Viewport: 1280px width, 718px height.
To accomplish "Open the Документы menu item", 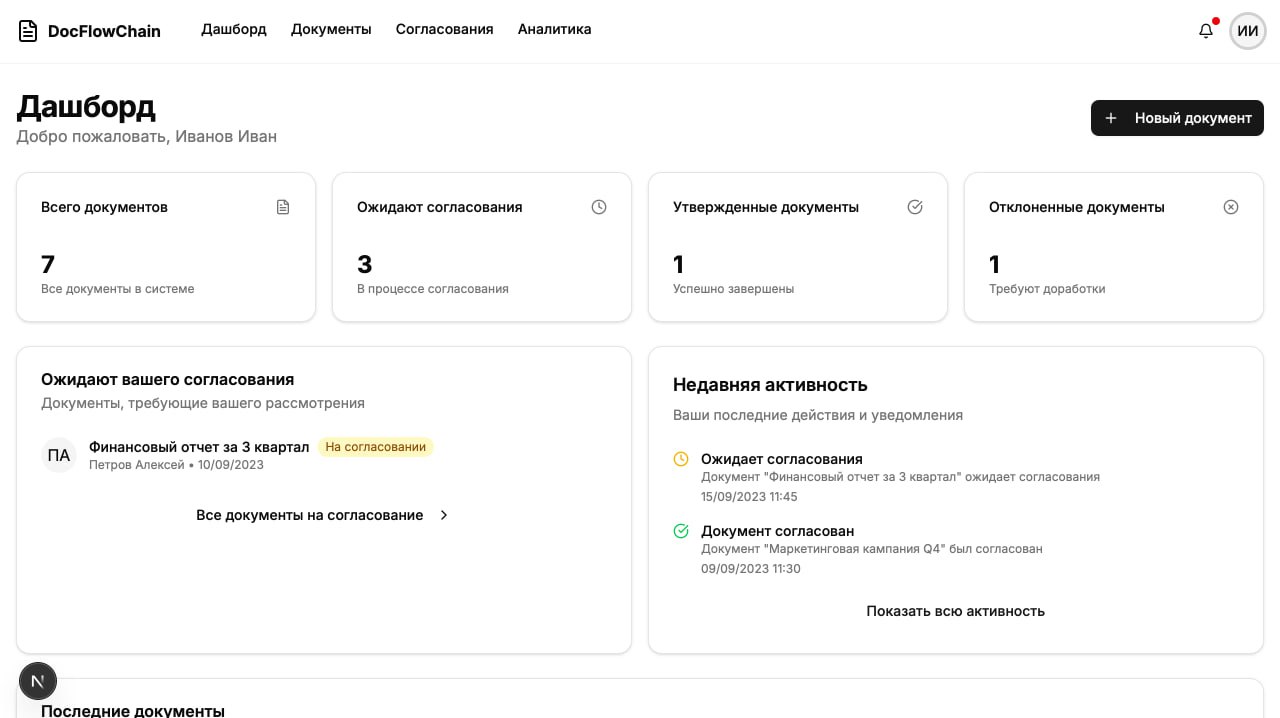I will 331,29.
